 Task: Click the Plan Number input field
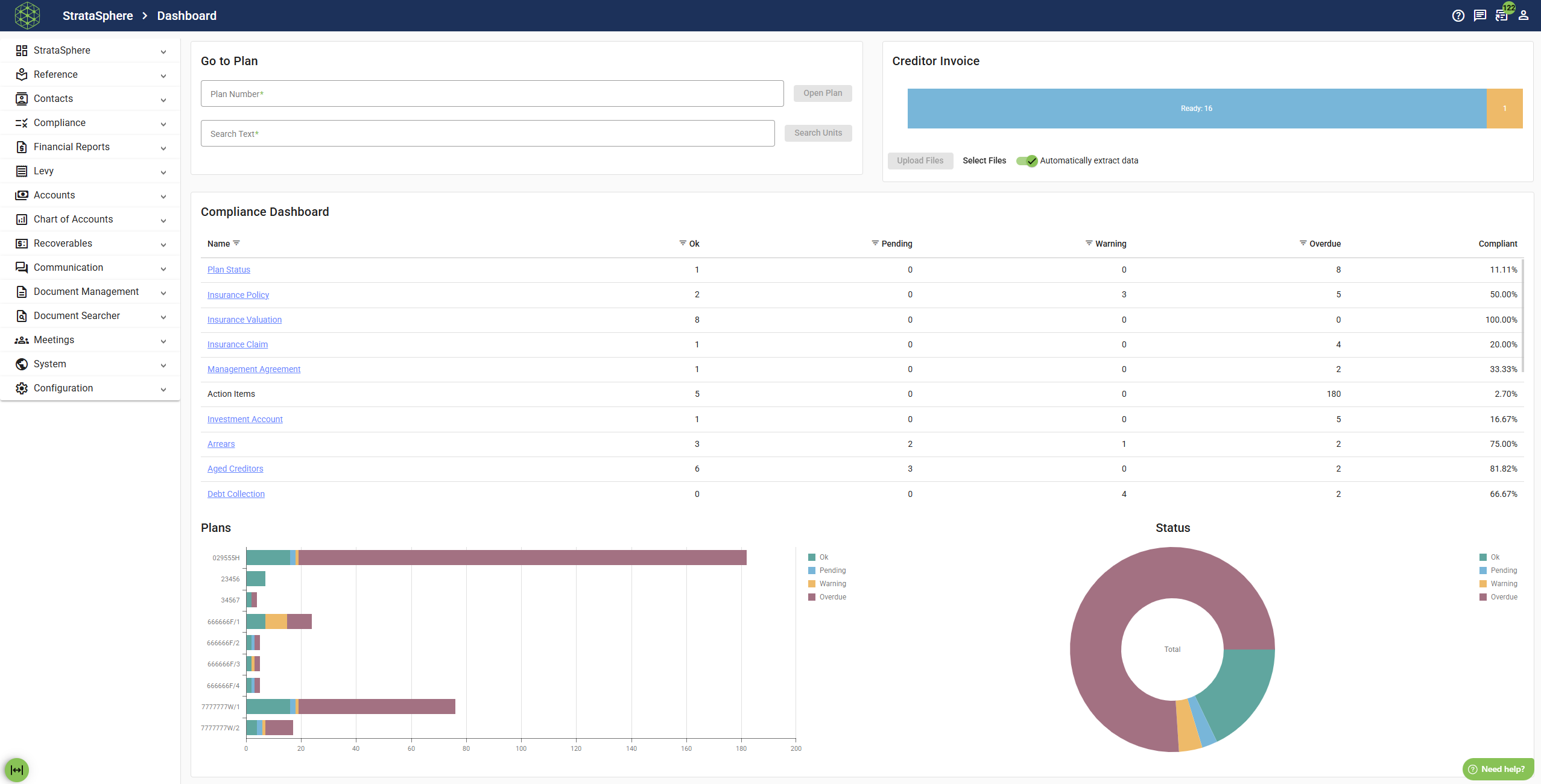[492, 93]
